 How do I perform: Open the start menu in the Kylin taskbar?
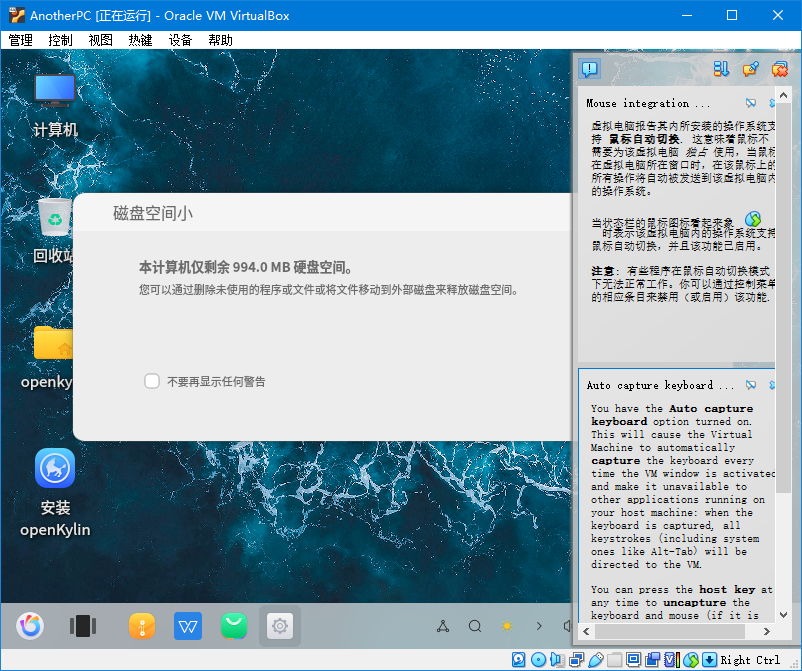(30, 625)
